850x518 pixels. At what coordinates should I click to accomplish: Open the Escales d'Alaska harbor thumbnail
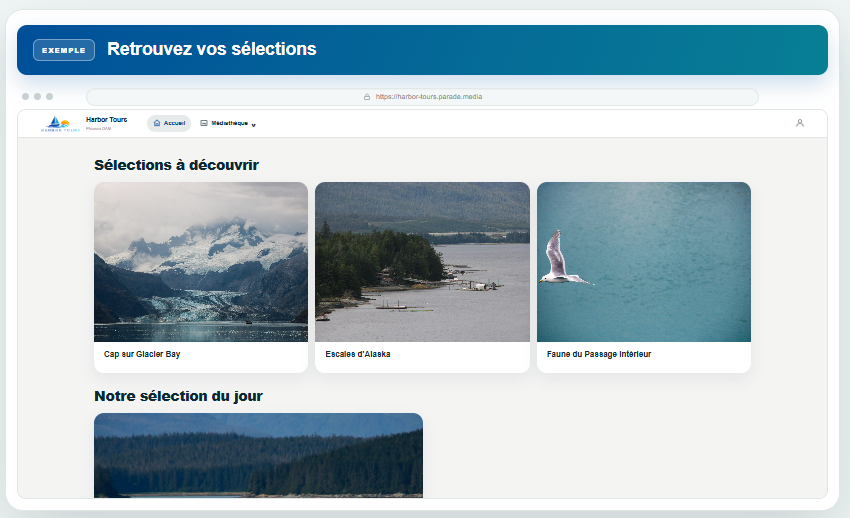pos(422,262)
